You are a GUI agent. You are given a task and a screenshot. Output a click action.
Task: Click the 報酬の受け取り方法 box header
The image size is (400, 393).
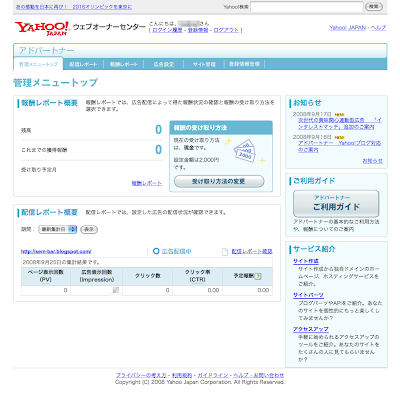click(221, 128)
